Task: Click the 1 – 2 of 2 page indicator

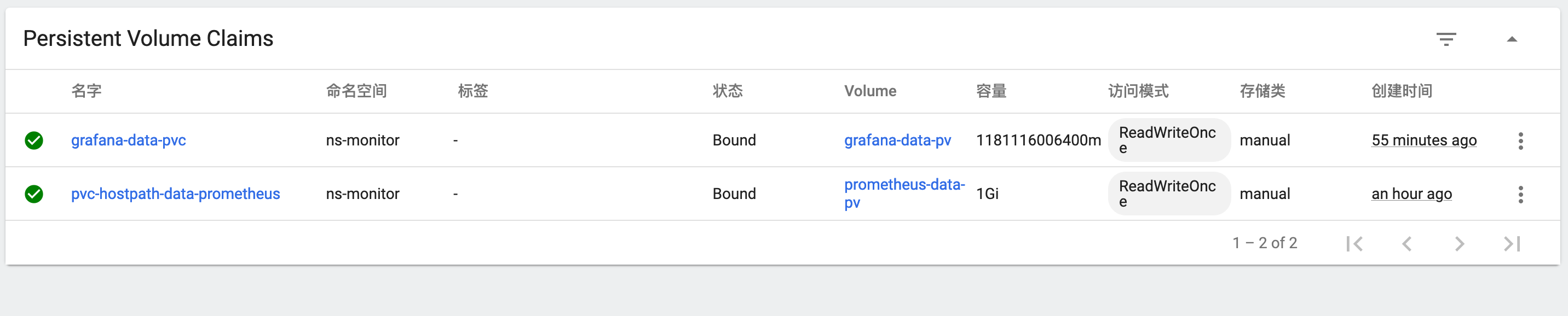Action: click(x=1264, y=243)
